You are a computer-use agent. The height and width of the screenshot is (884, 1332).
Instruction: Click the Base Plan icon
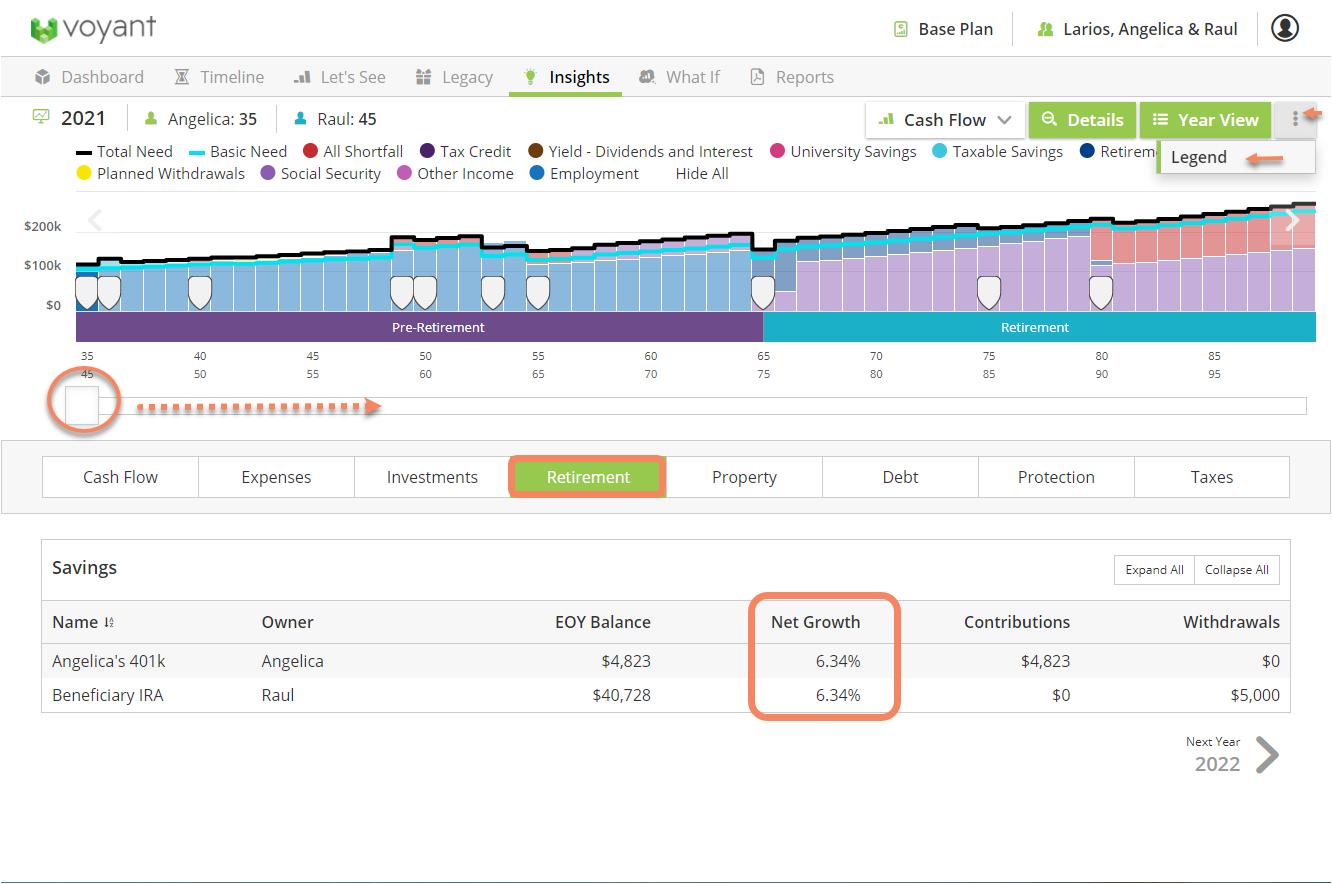coord(901,29)
